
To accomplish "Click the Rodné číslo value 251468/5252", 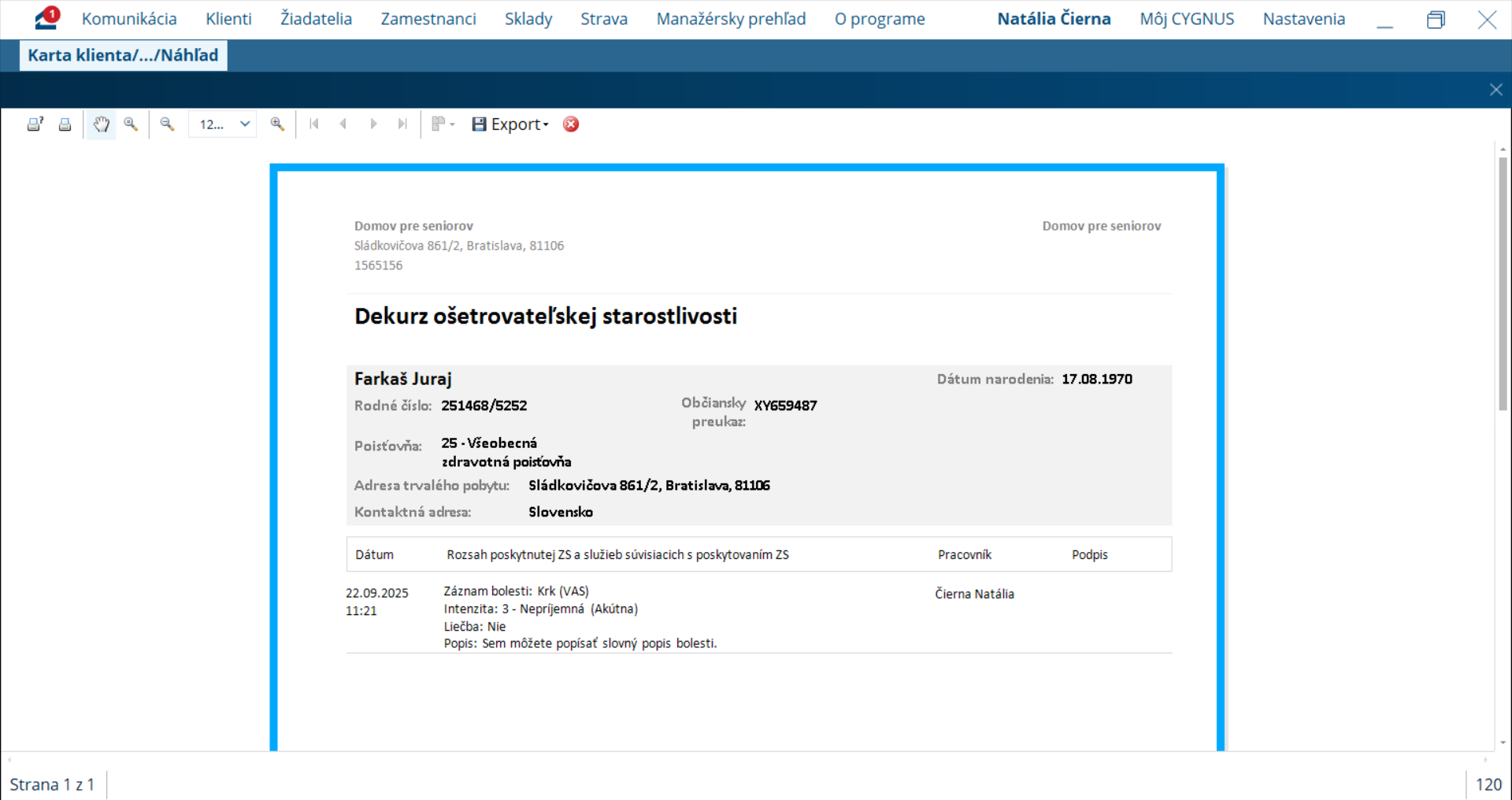I will pos(484,406).
